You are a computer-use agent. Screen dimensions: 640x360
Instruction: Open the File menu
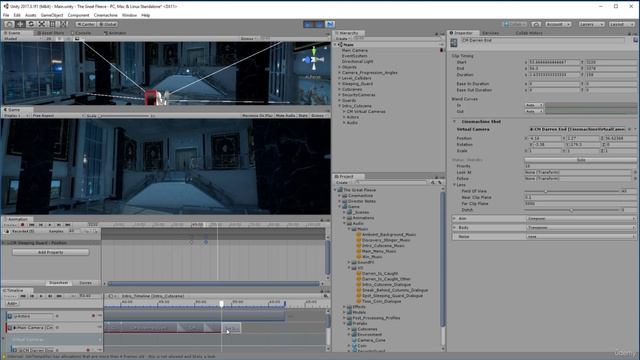[x=6, y=15]
